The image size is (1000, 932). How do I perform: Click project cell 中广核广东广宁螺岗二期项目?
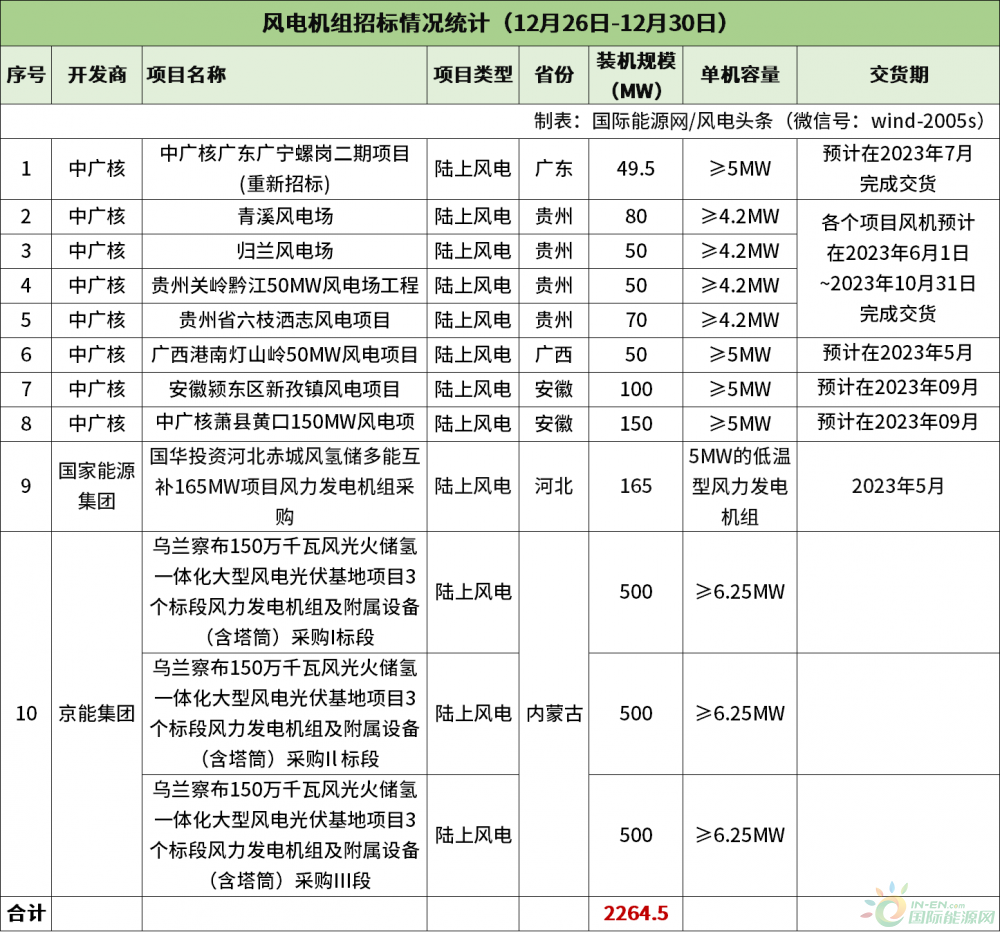point(284,168)
